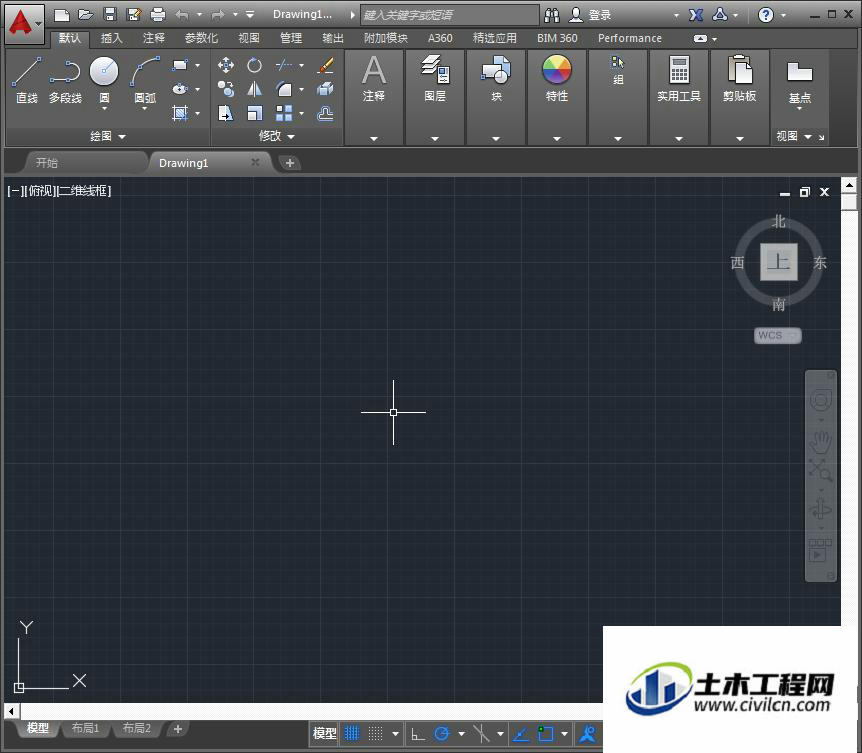862x753 pixels.
Task: Click the 登录 sign-in button
Action: (590, 15)
